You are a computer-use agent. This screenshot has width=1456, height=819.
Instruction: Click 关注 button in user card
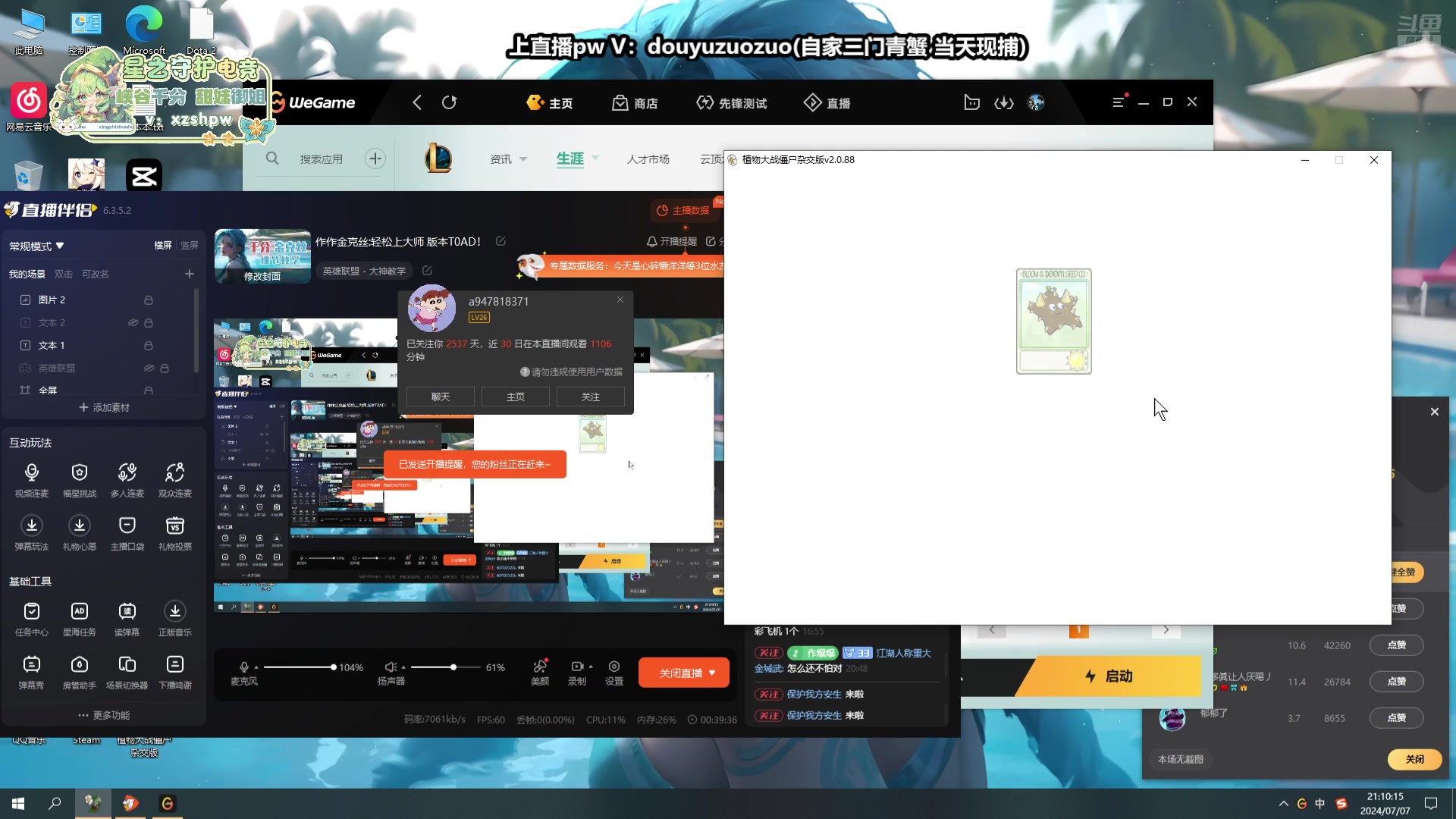[x=591, y=397]
